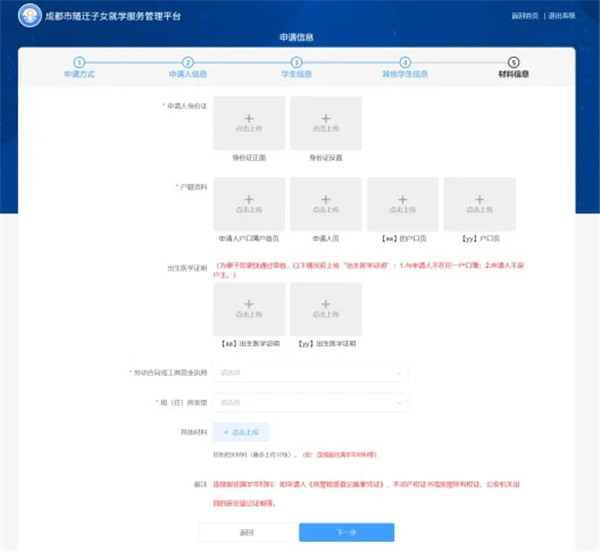Screen dimensions: 600x552
Task: Go to step 4 其他学生信息
Action: (405, 68)
